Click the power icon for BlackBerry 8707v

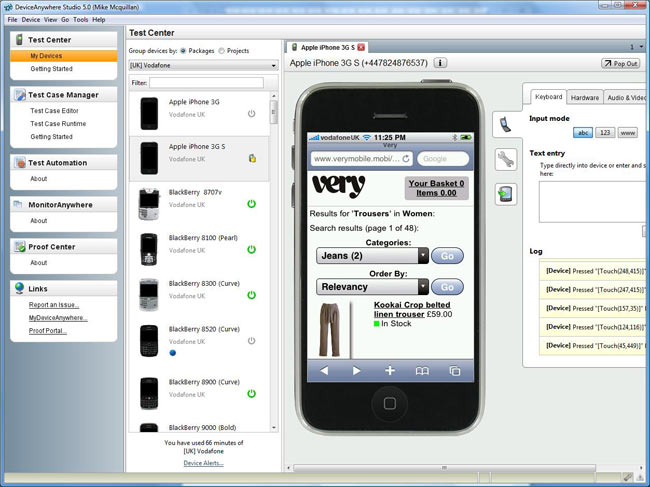[251, 204]
